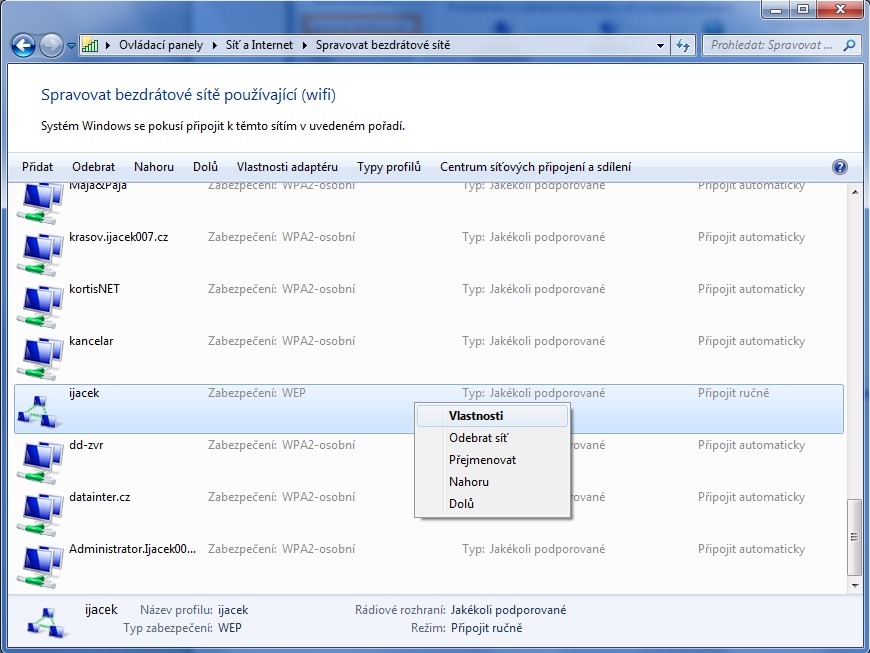
Task: Open Vlastnosti adaptéru from the toolbar
Action: click(x=287, y=167)
